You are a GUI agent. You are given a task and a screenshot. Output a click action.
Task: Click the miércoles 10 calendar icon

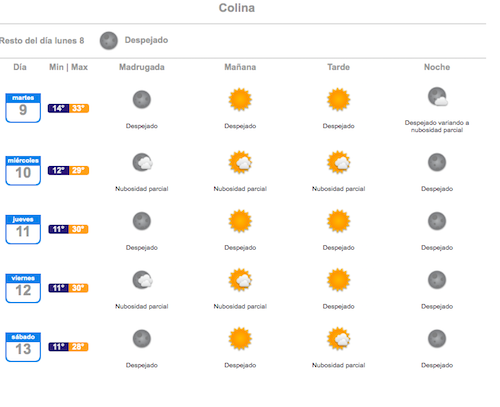(x=23, y=170)
